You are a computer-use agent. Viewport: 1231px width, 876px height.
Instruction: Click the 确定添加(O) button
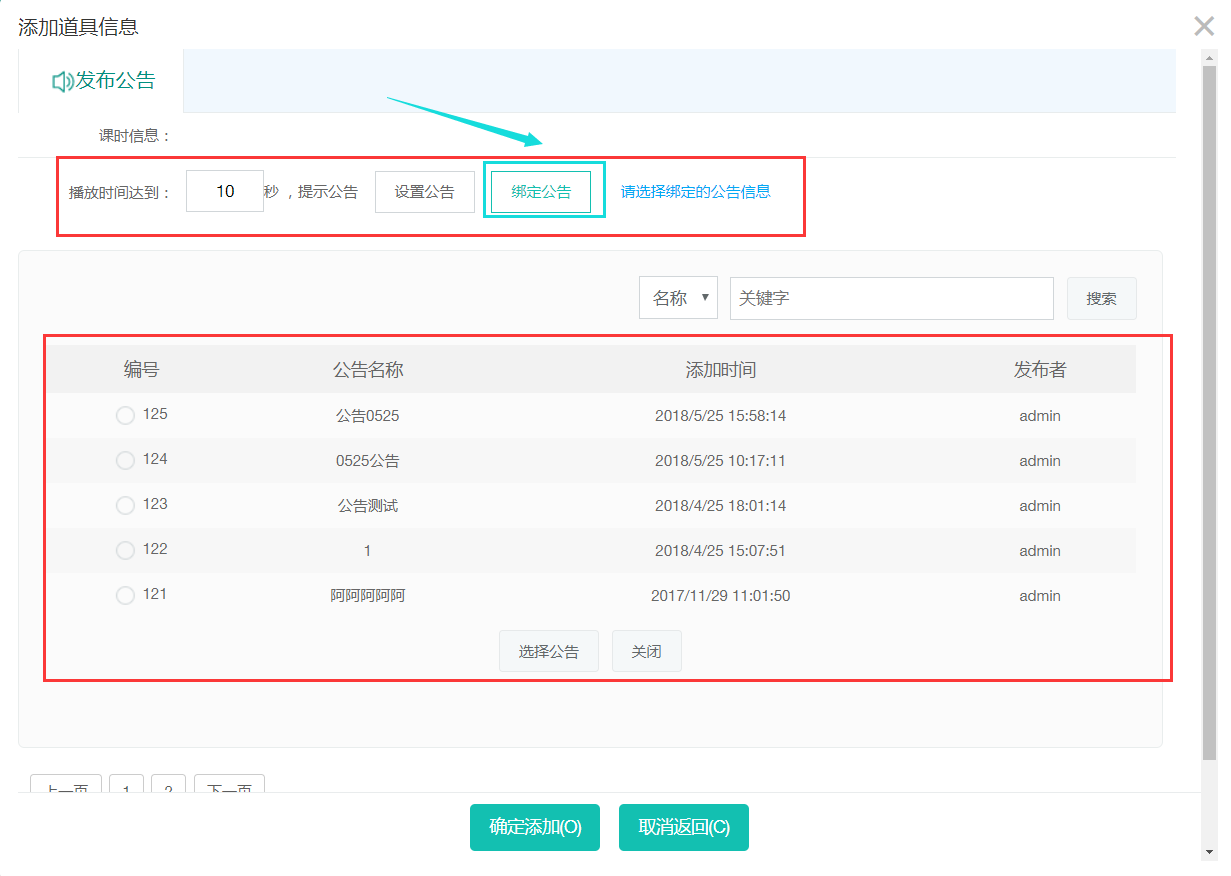click(x=535, y=827)
